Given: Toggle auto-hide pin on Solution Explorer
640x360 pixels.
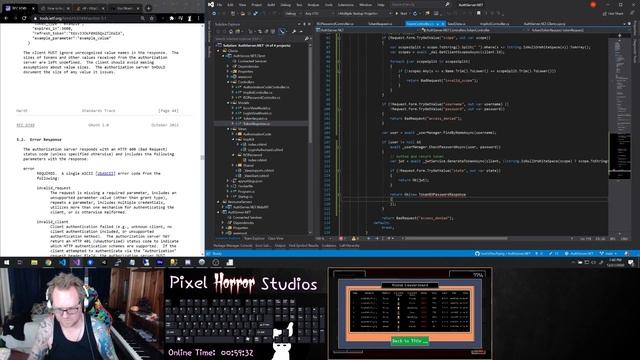Looking at the screenshot, I should [304, 24].
